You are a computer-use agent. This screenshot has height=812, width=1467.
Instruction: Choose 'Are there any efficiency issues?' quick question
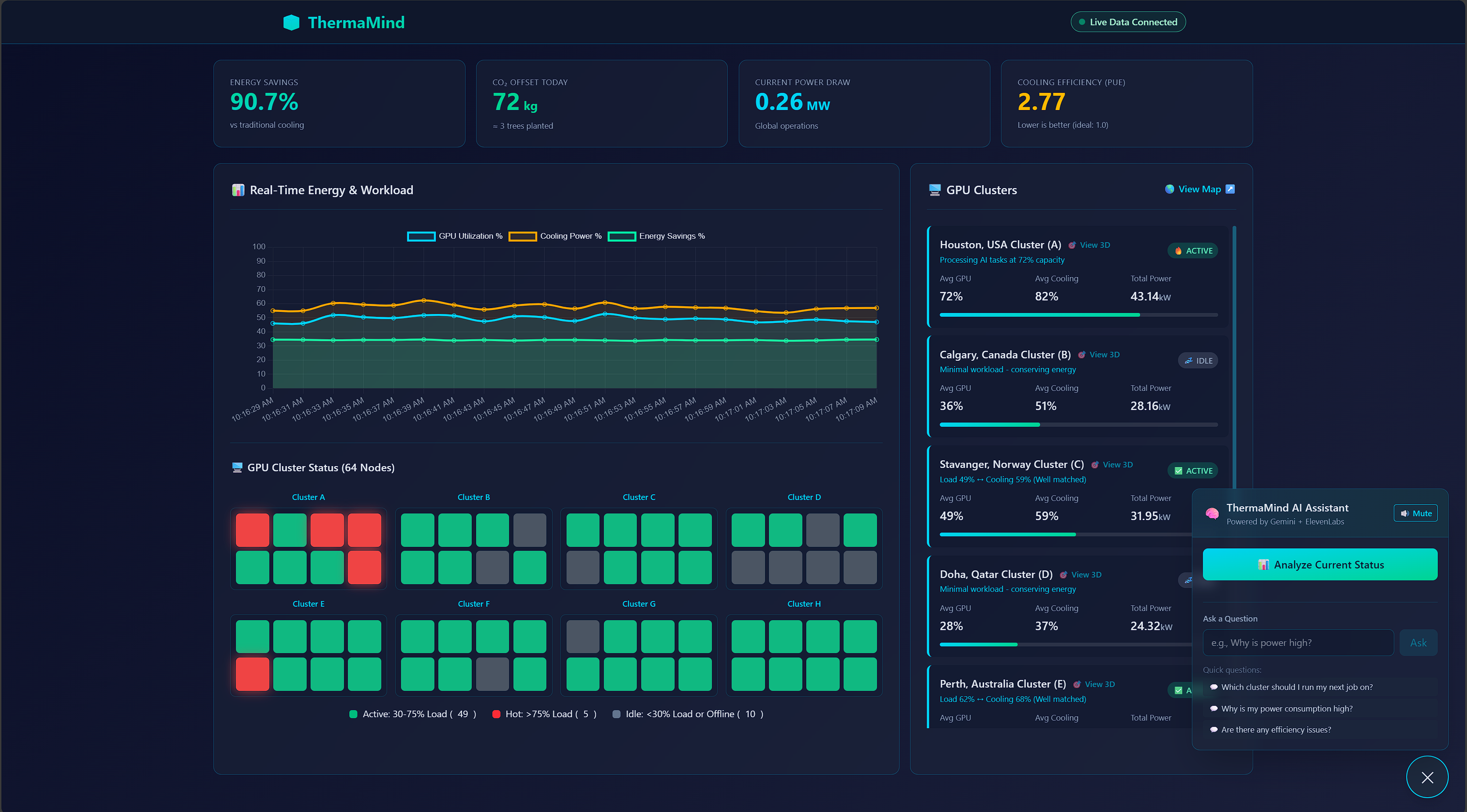(1276, 729)
